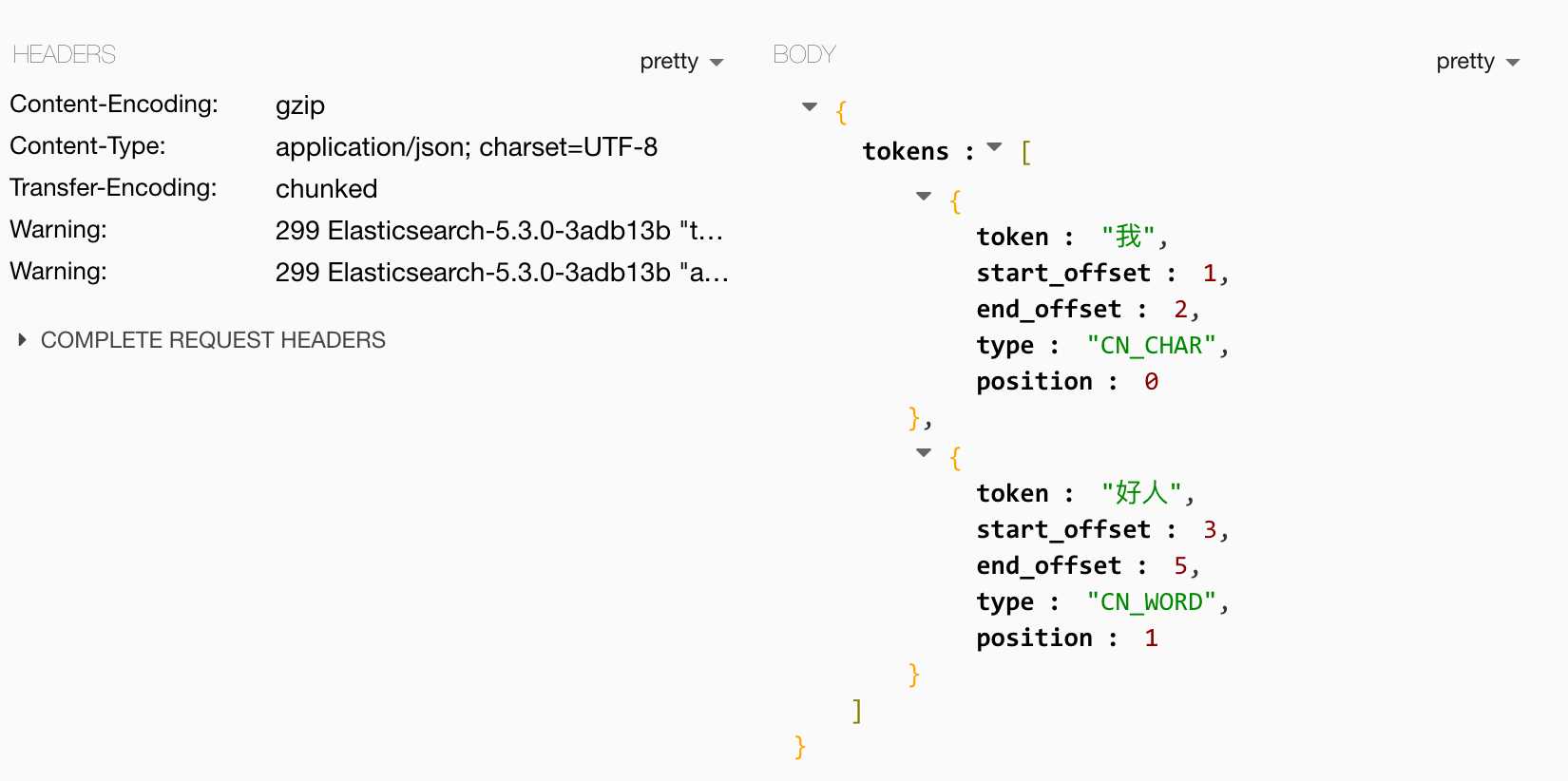Collapse the root JSON object arrow

click(810, 106)
